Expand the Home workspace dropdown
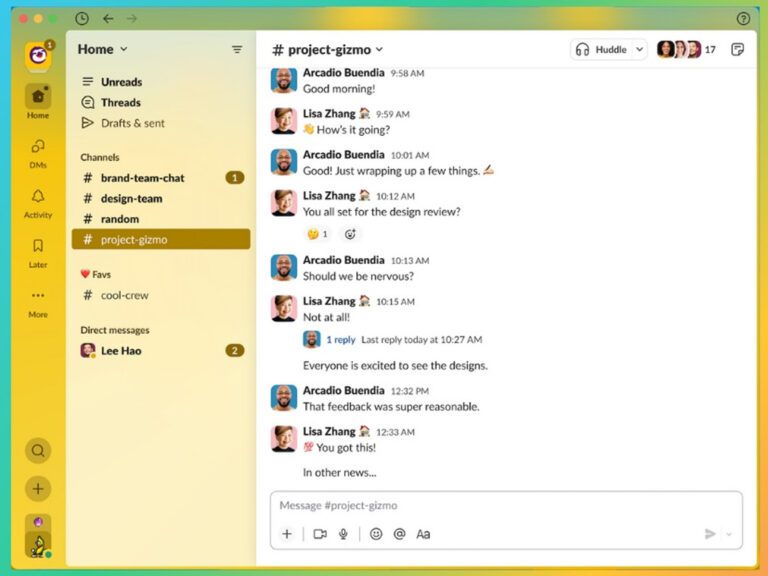Viewport: 768px width, 576px height. click(102, 49)
